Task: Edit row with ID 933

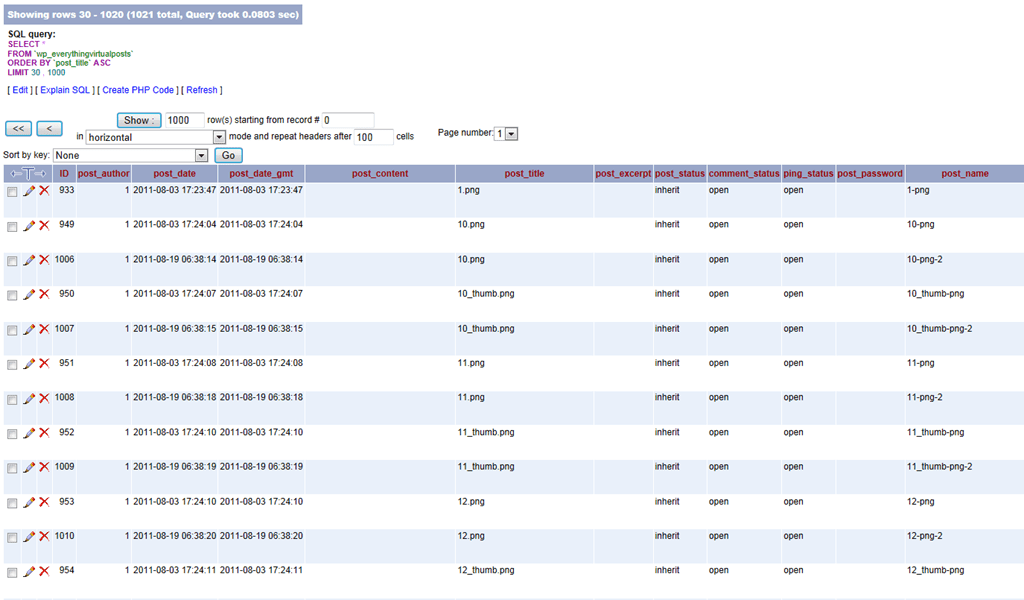Action: tap(29, 191)
